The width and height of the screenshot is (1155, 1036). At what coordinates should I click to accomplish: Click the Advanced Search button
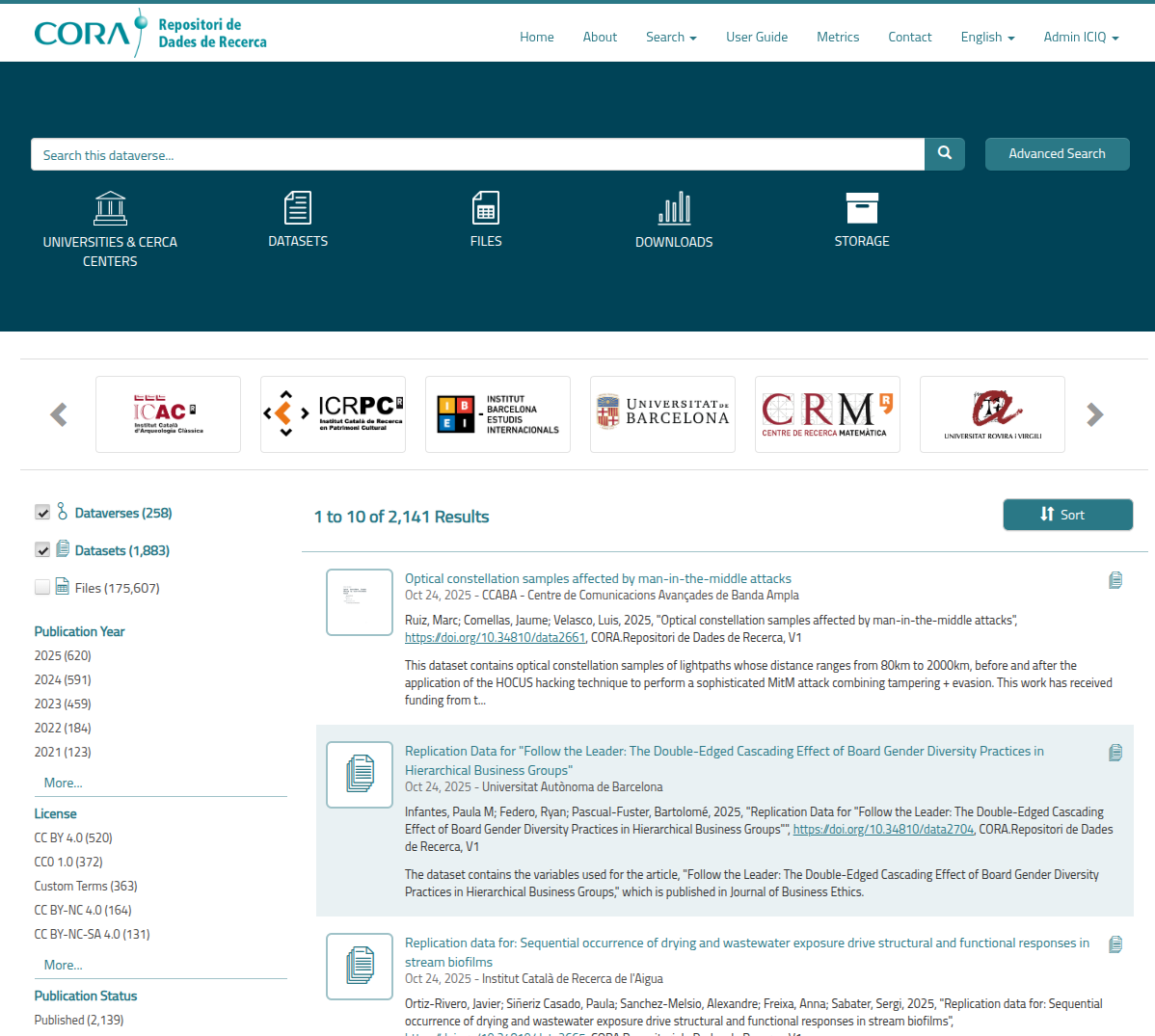coord(1057,154)
